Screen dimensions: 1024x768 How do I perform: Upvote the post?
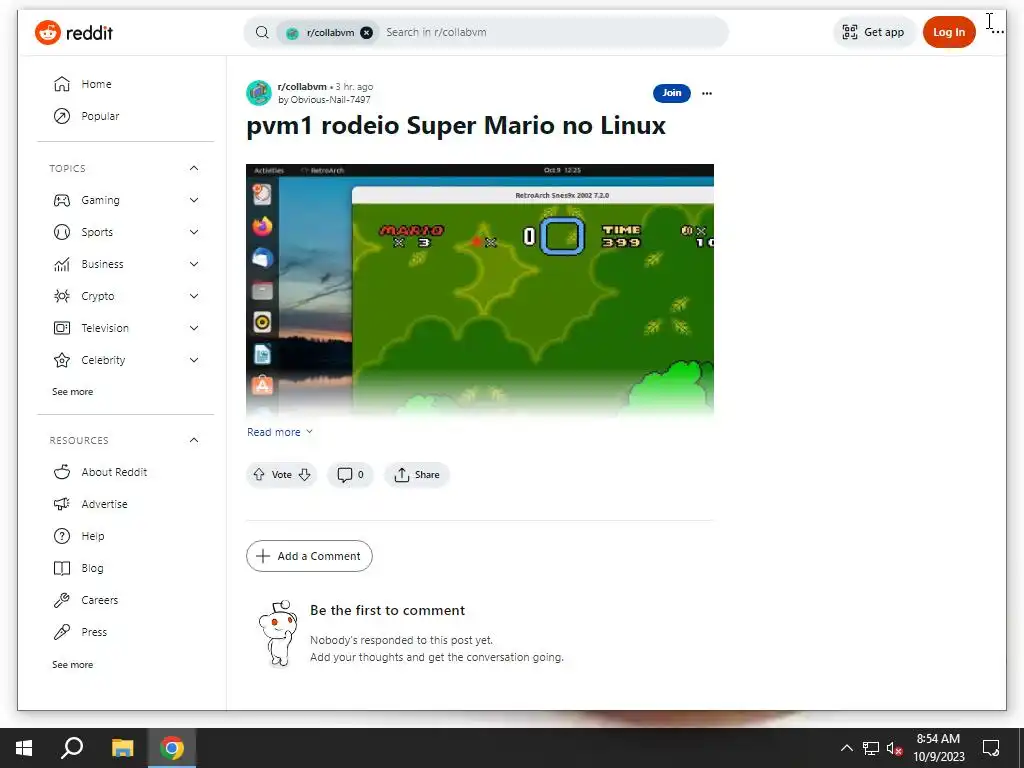259,475
